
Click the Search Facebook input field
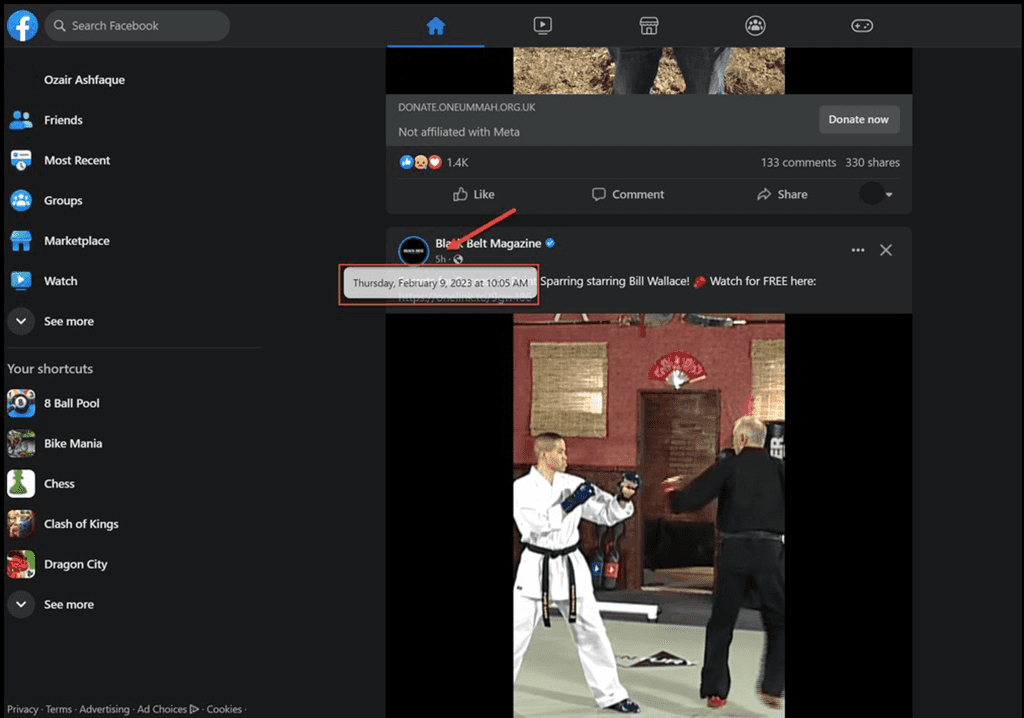point(137,25)
